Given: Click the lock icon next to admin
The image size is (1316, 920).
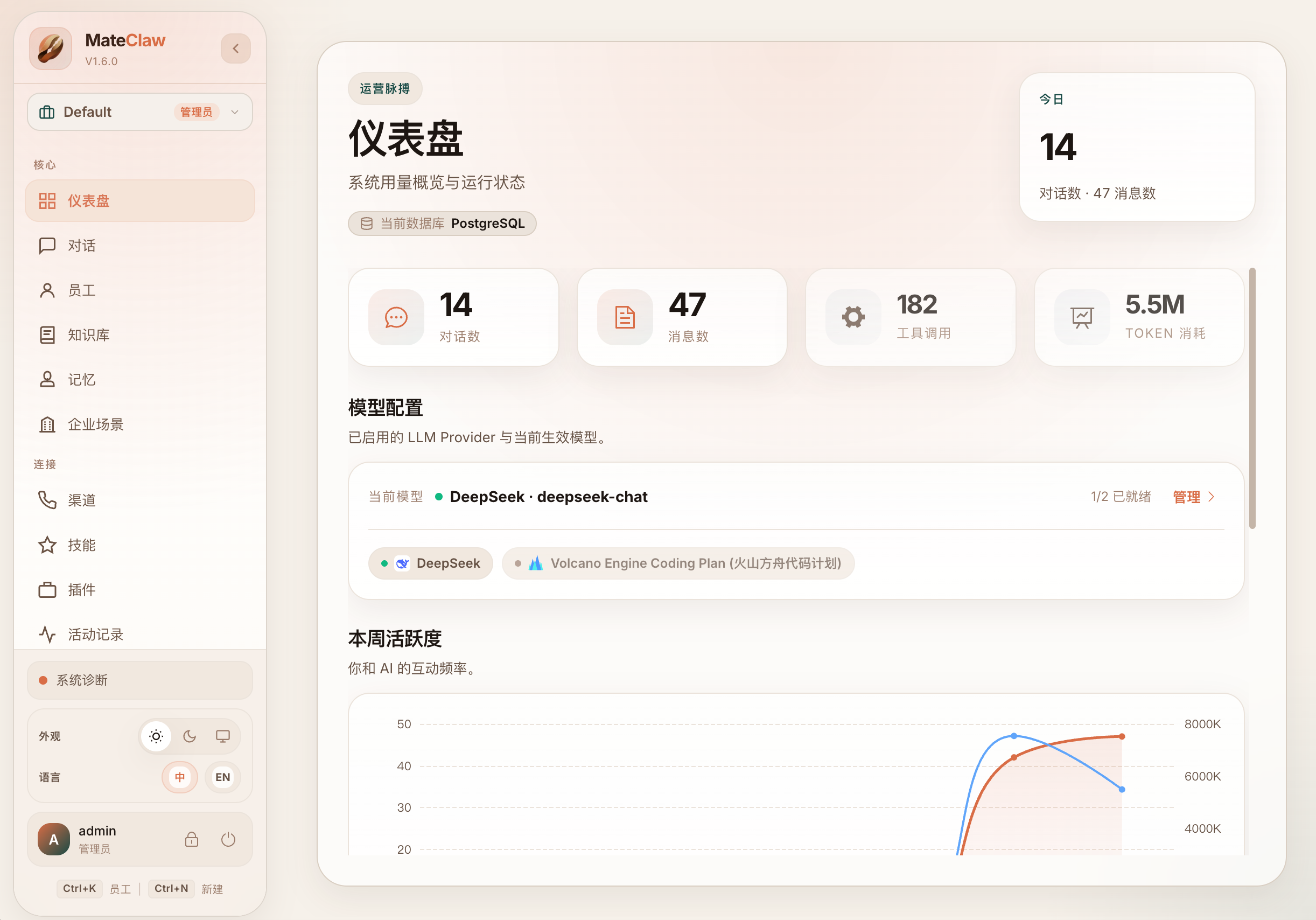Looking at the screenshot, I should [x=192, y=839].
